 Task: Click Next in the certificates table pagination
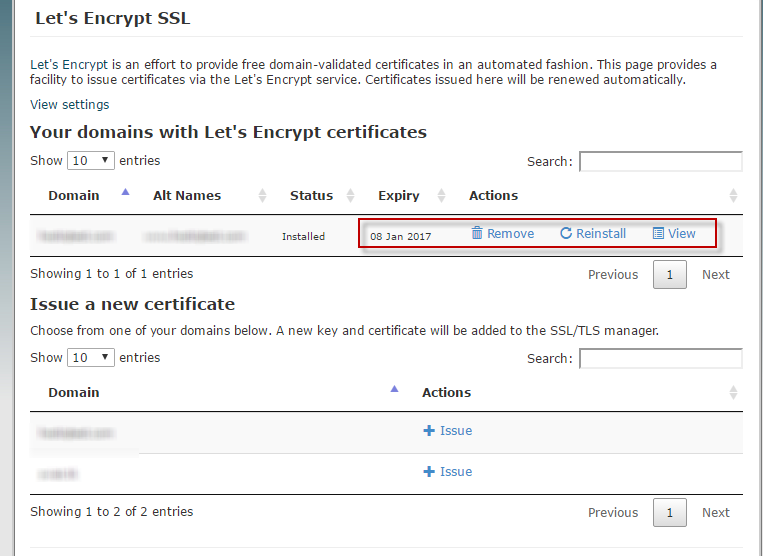pyautogui.click(x=715, y=274)
